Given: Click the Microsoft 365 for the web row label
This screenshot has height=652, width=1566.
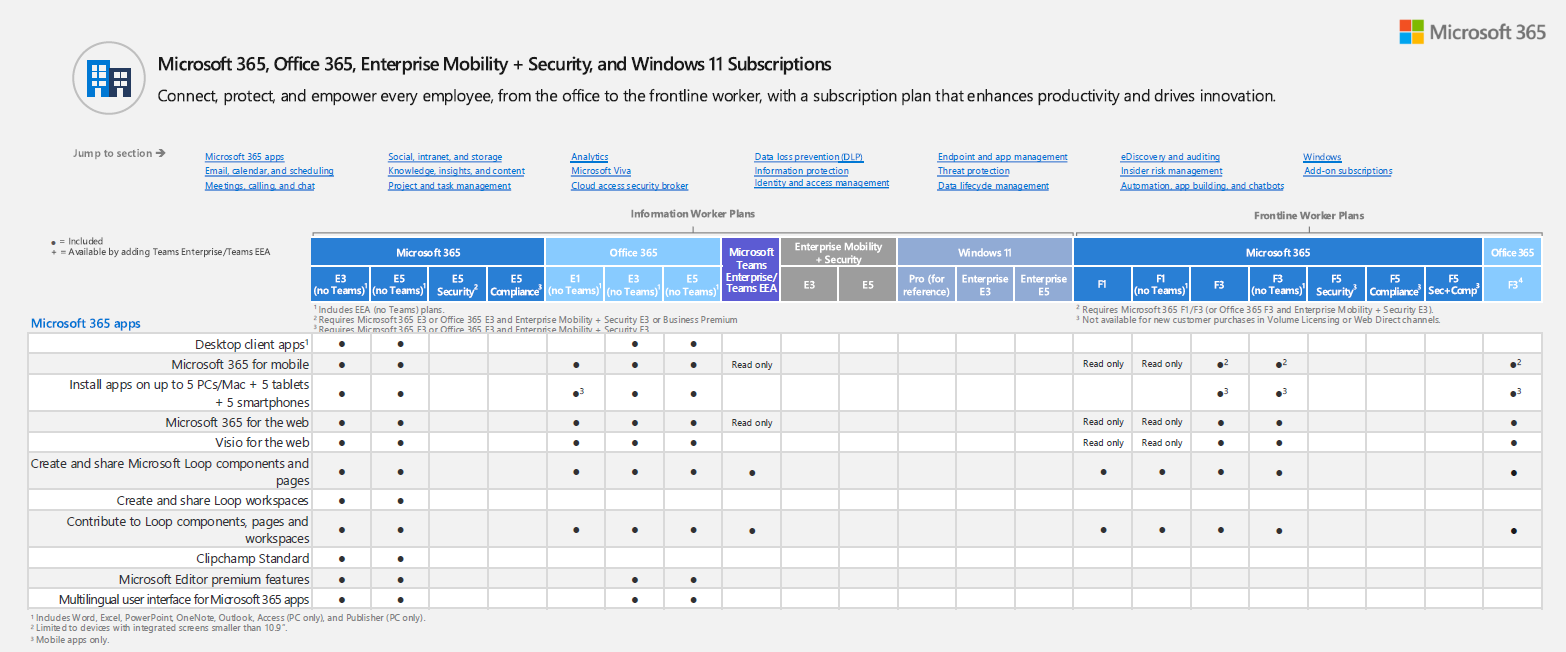Looking at the screenshot, I should [x=237, y=422].
